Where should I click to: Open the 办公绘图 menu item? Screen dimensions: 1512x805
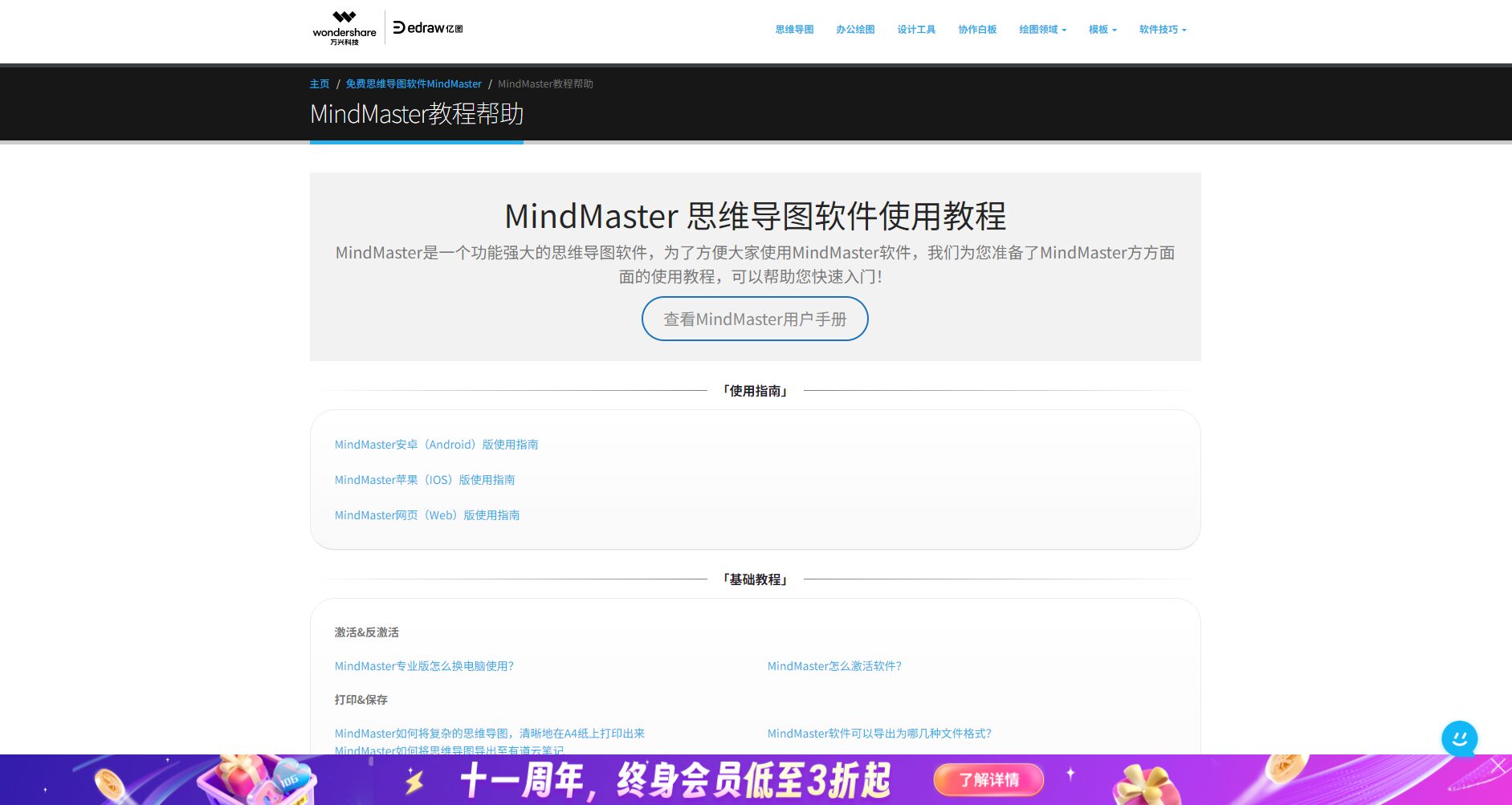click(855, 30)
